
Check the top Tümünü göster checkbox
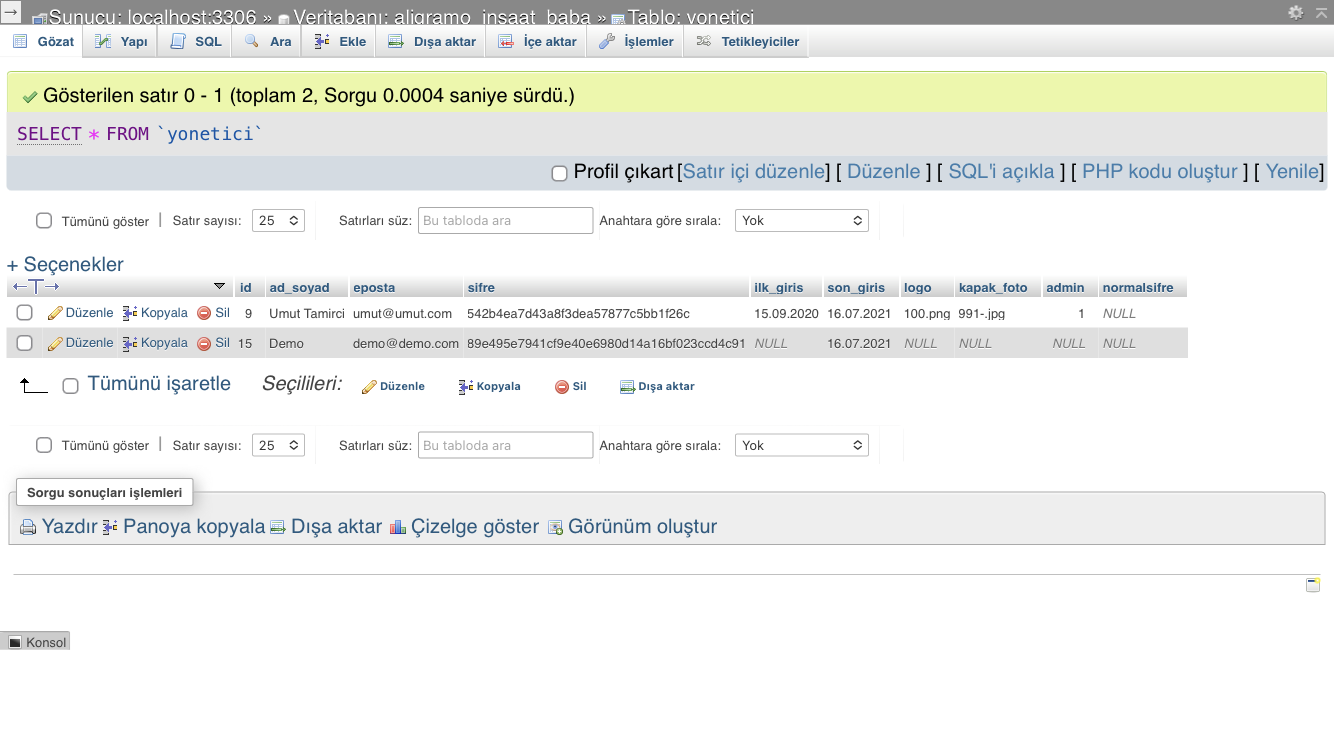click(44, 221)
